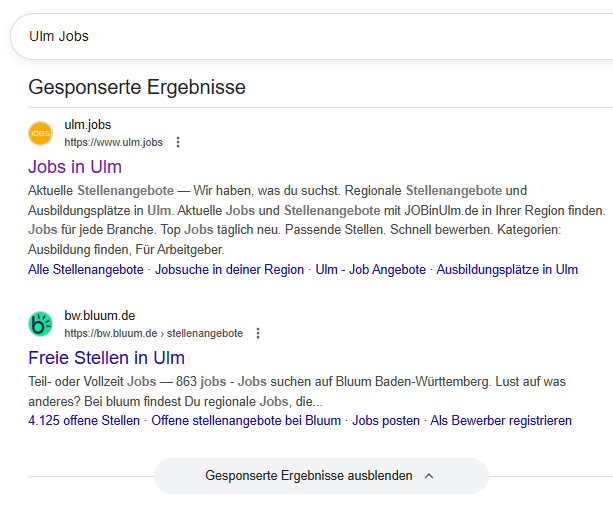
Task: Click 'Offene stellenangebote bei Bluum' link
Action: 246,420
